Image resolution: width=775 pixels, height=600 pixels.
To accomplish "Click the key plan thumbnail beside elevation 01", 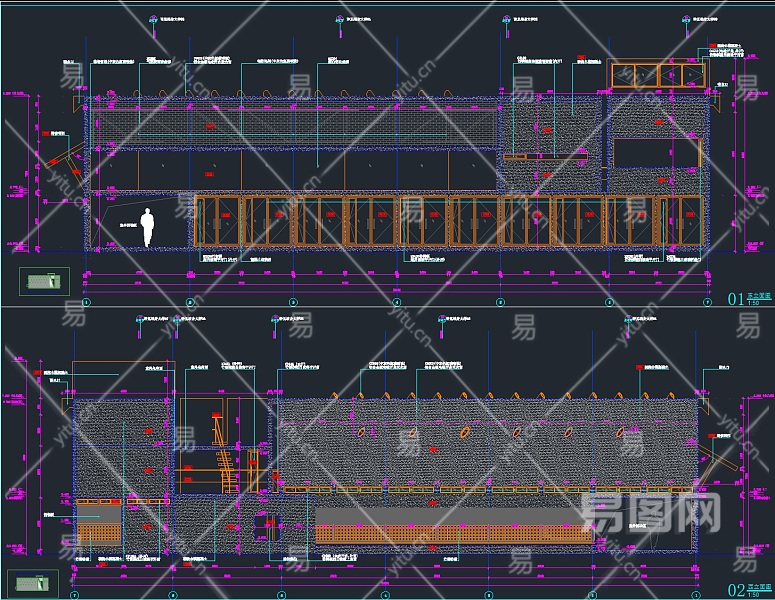I will [x=44, y=281].
